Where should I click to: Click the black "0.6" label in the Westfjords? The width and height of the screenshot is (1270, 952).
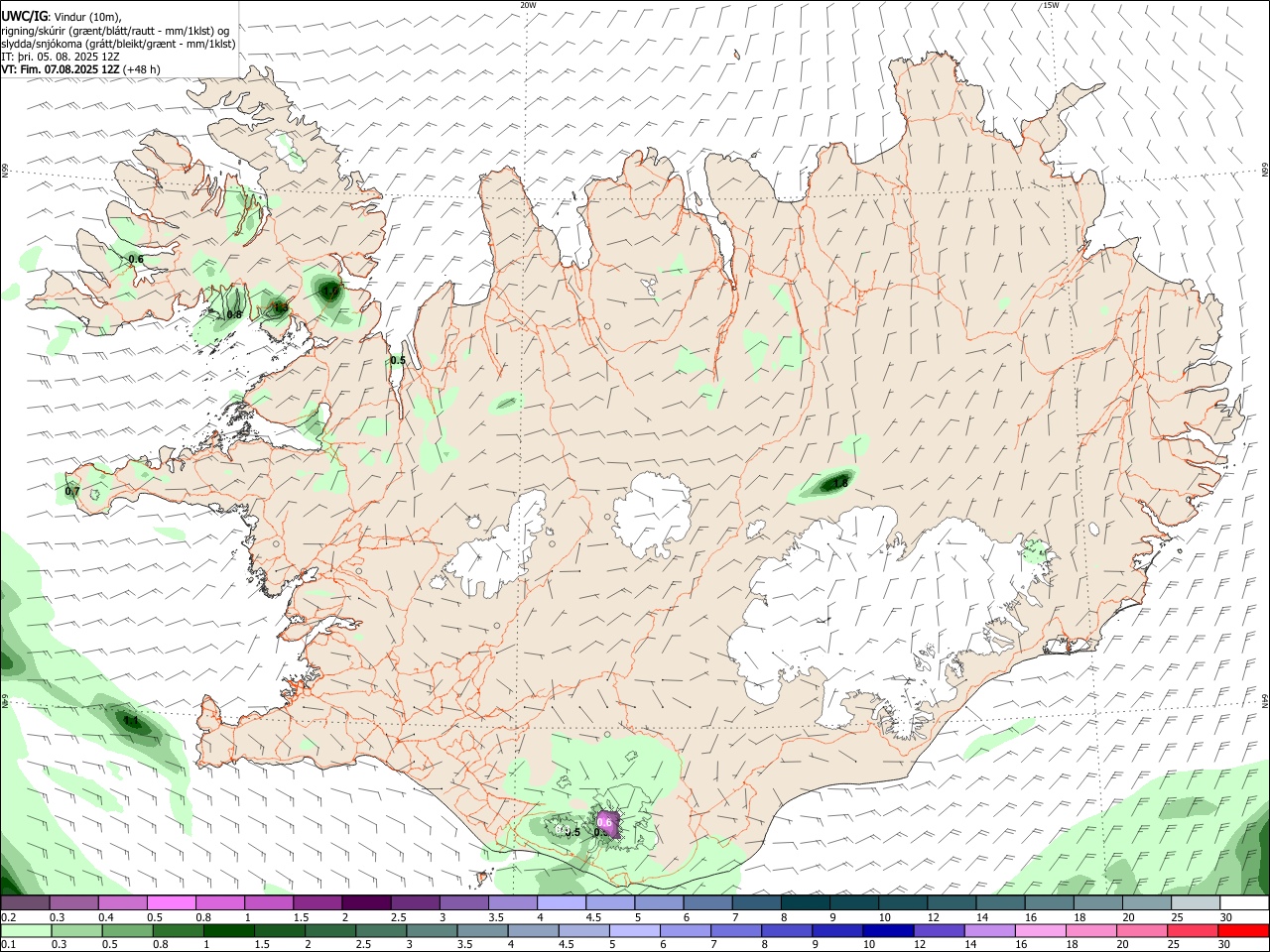[136, 259]
